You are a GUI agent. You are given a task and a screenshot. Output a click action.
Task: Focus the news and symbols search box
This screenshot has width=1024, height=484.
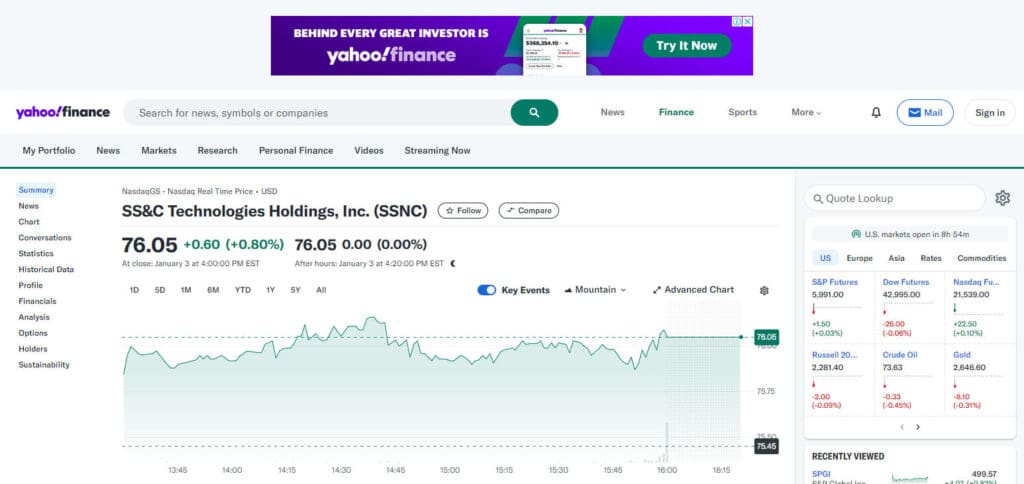pyautogui.click(x=317, y=112)
